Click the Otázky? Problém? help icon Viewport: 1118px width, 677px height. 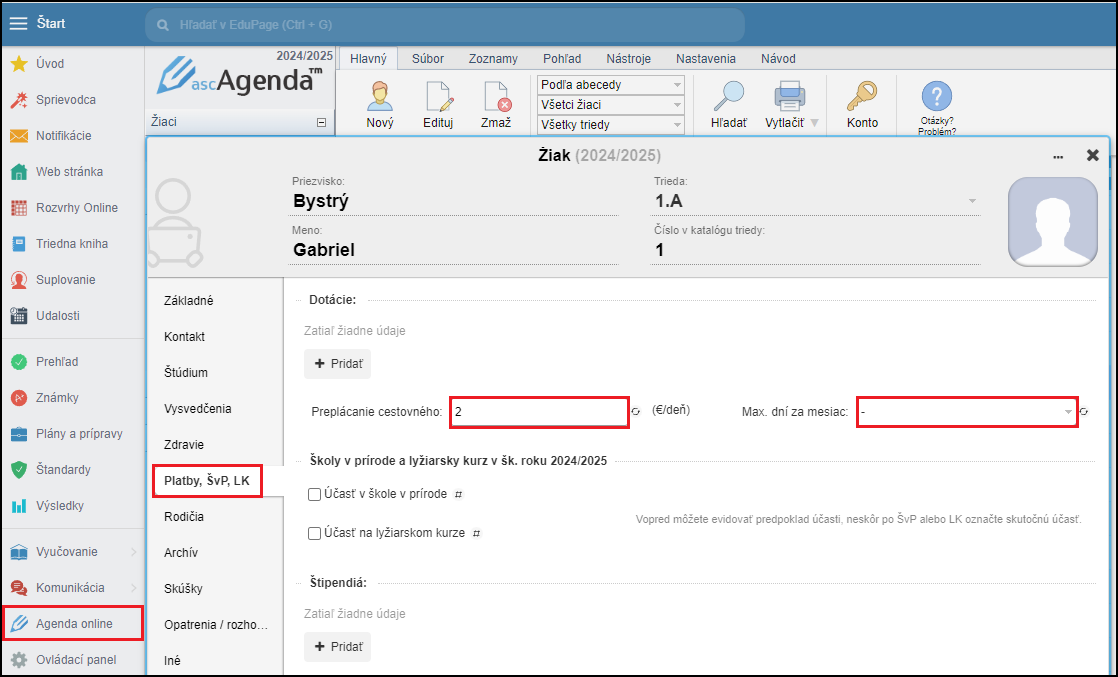[x=937, y=96]
